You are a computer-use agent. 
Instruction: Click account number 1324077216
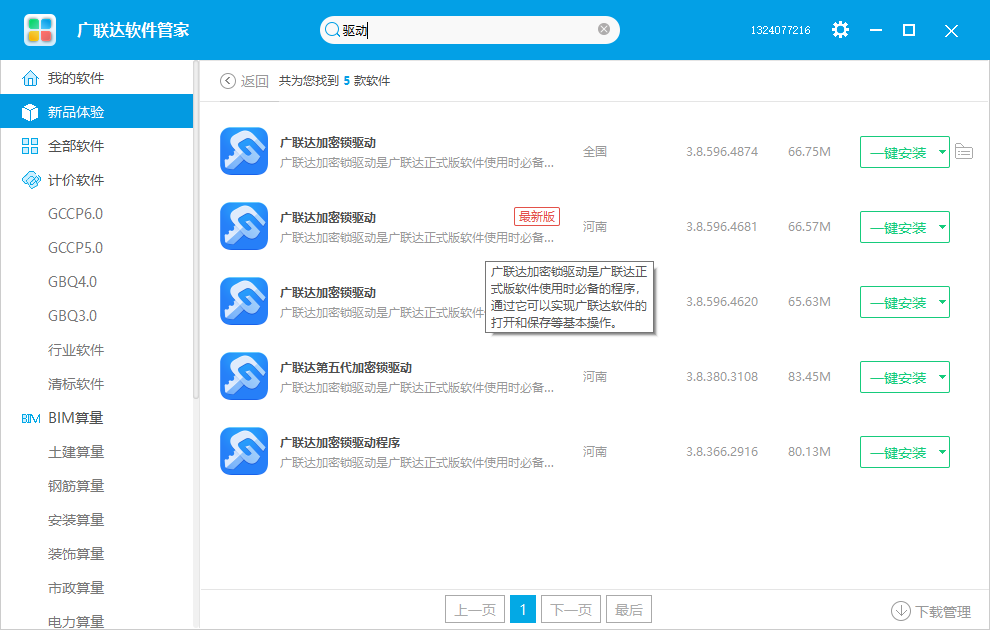(780, 30)
